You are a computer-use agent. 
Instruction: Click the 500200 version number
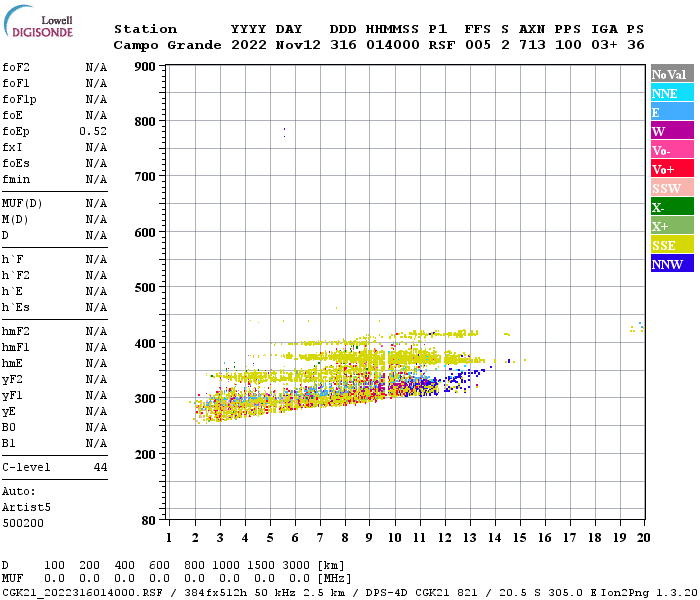pos(23,523)
